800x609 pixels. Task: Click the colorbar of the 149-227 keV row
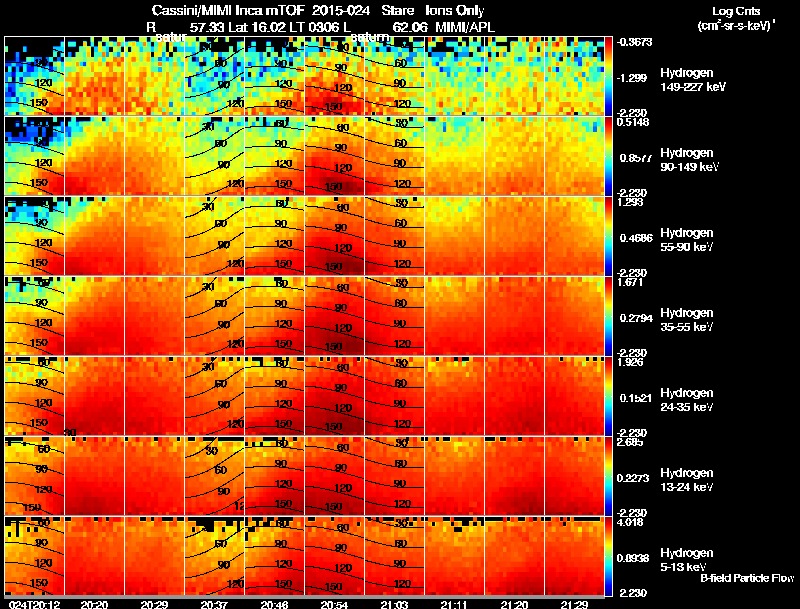coord(608,76)
